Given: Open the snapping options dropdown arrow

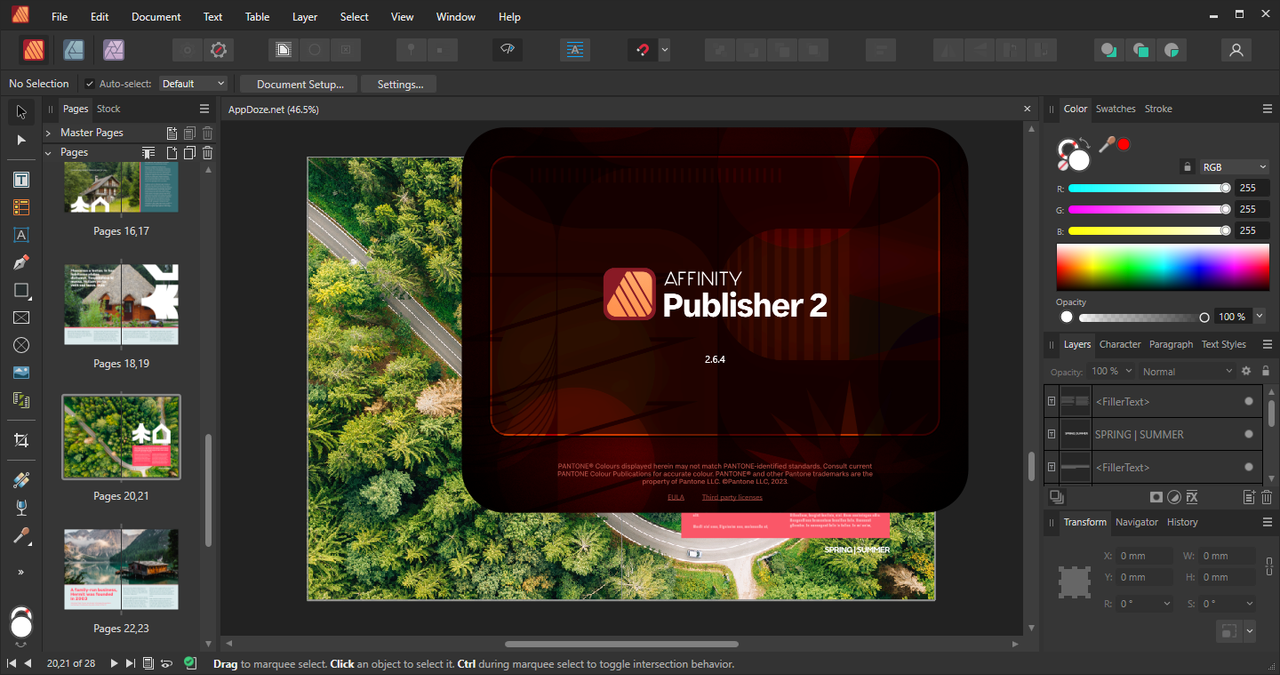Looking at the screenshot, I should pyautogui.click(x=664, y=49).
